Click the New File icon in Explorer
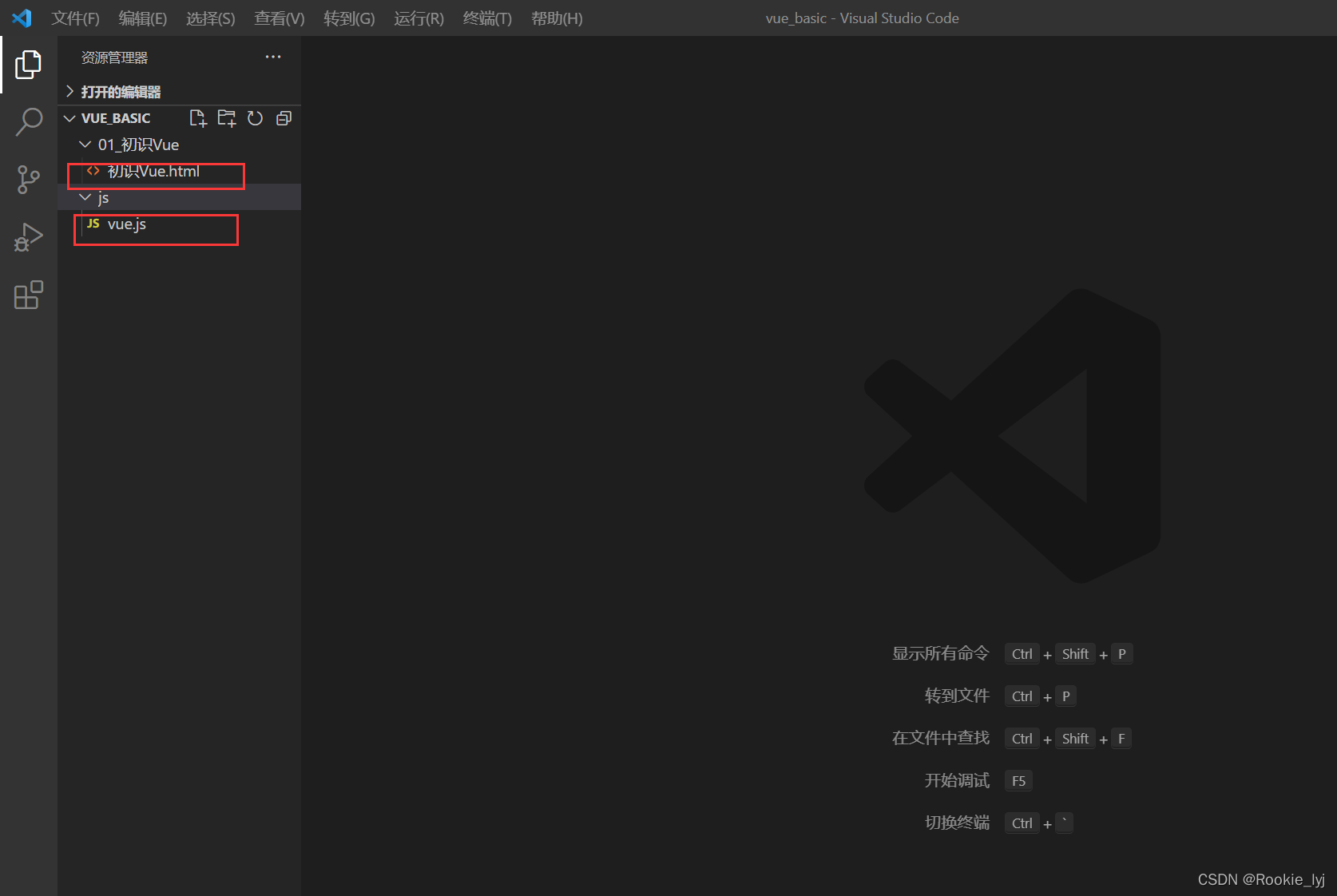Screen dimensions: 1337x896 pyautogui.click(x=198, y=117)
